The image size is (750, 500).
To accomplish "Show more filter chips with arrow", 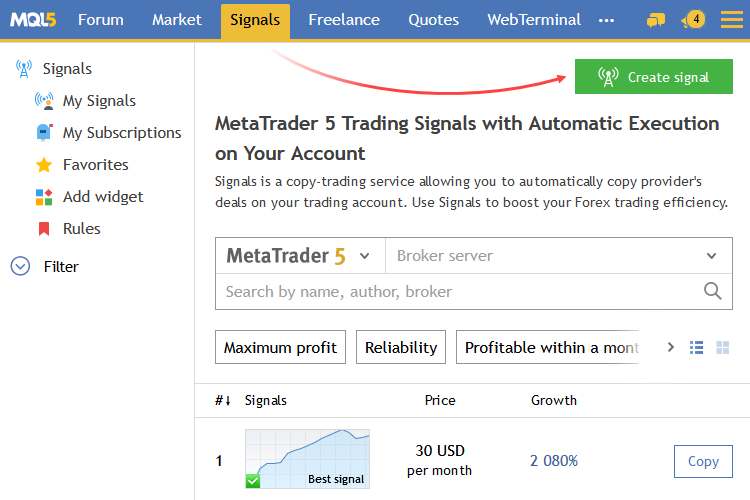I will tap(671, 347).
